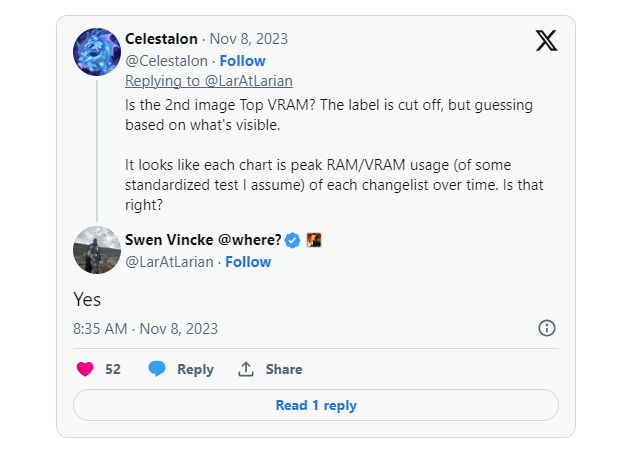Image resolution: width=636 pixels, height=451 pixels.
Task: Click the Celestalon display name
Action: [161, 39]
